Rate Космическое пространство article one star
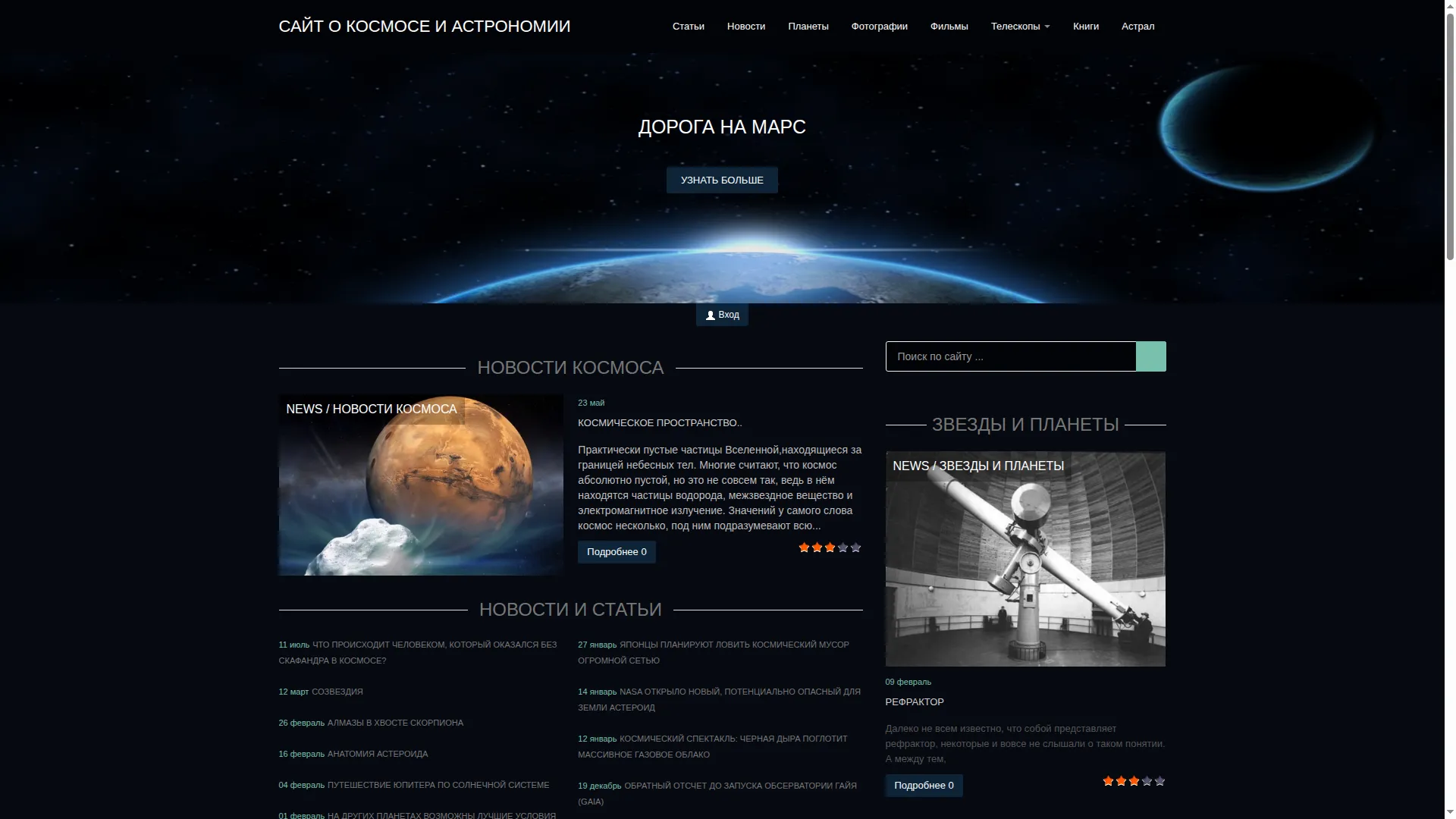 coord(804,548)
